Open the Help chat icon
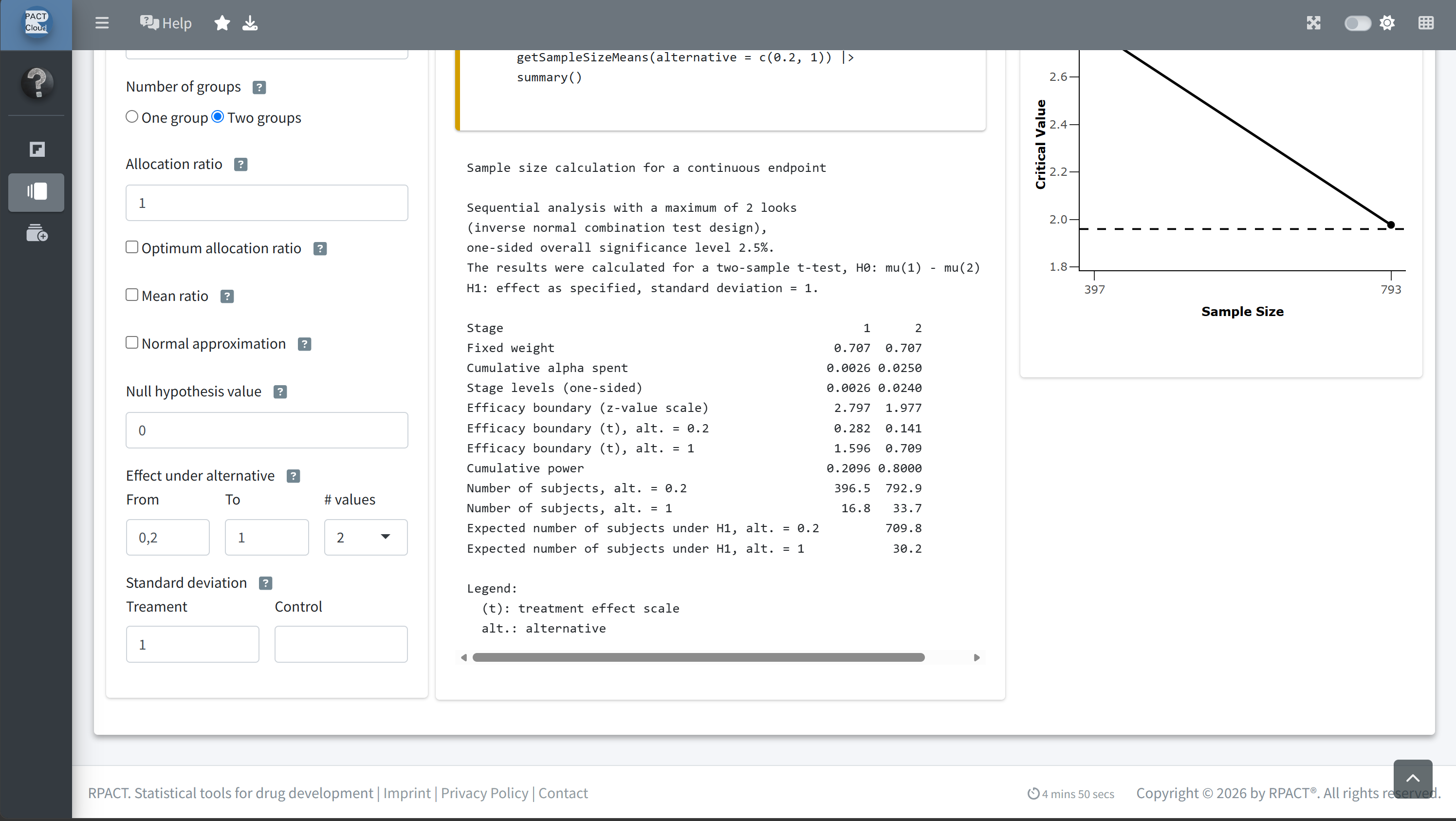Viewport: 1456px width, 821px height. (149, 22)
